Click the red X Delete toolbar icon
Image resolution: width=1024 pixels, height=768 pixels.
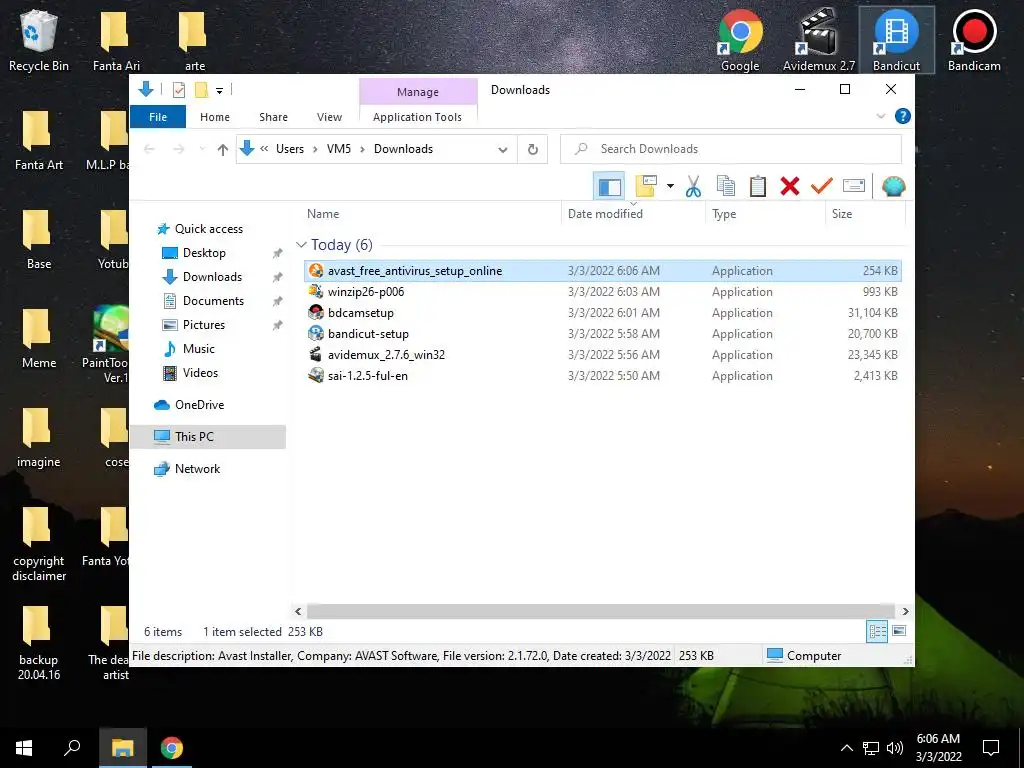pyautogui.click(x=790, y=187)
